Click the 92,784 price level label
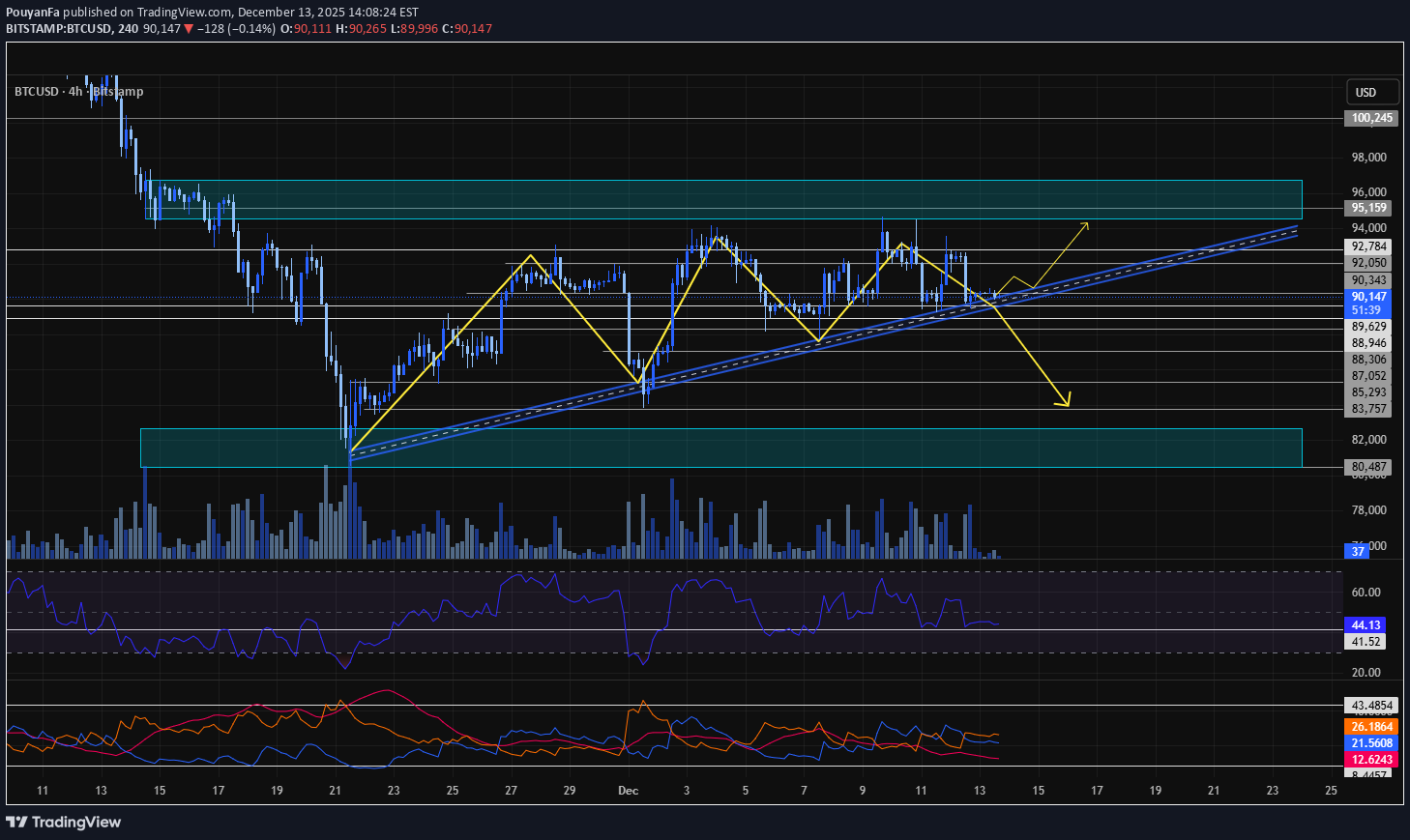This screenshot has width=1410, height=840. pyautogui.click(x=1368, y=246)
